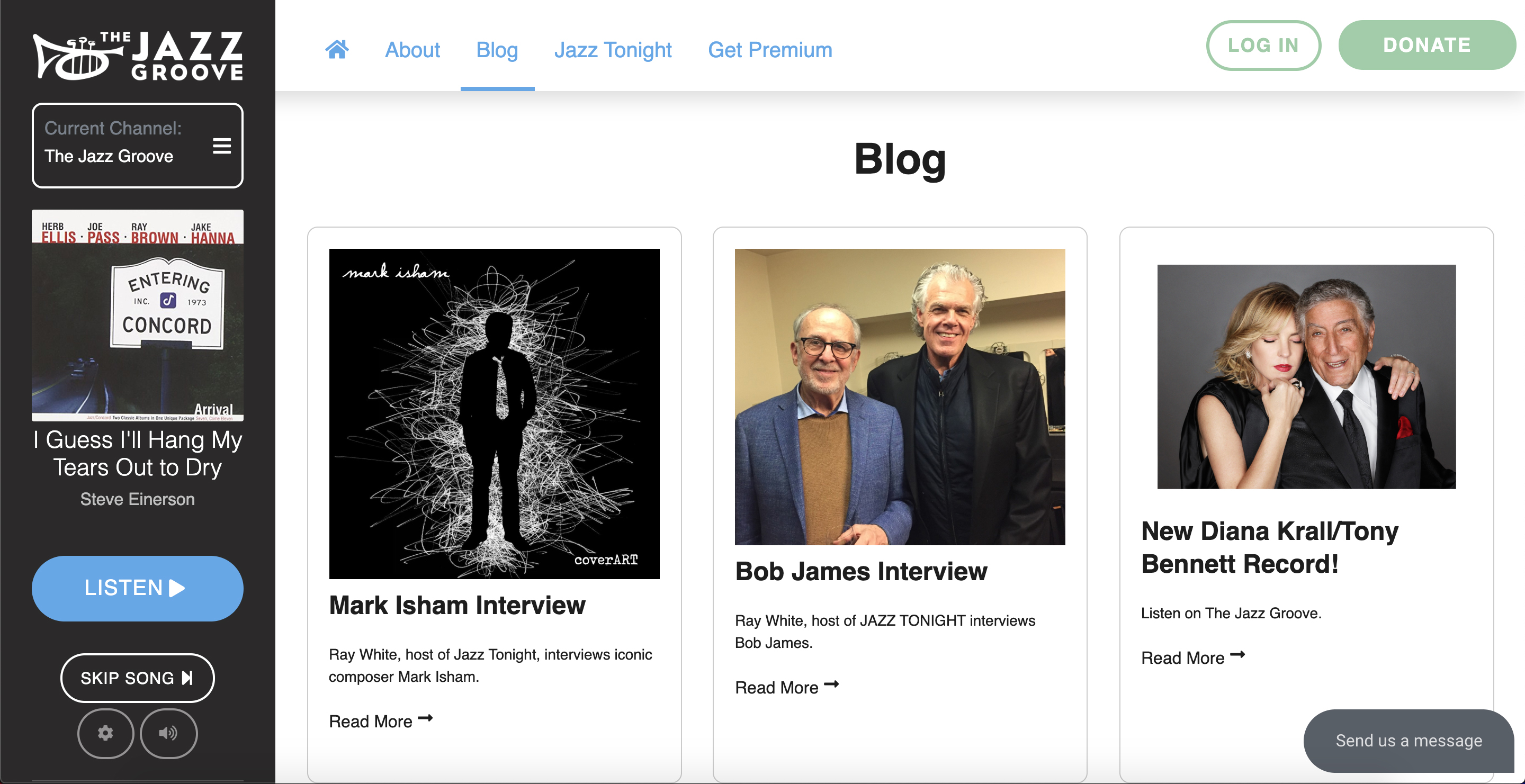Open the Bob James Interview title
The width and height of the screenshot is (1525, 784).
click(x=861, y=572)
